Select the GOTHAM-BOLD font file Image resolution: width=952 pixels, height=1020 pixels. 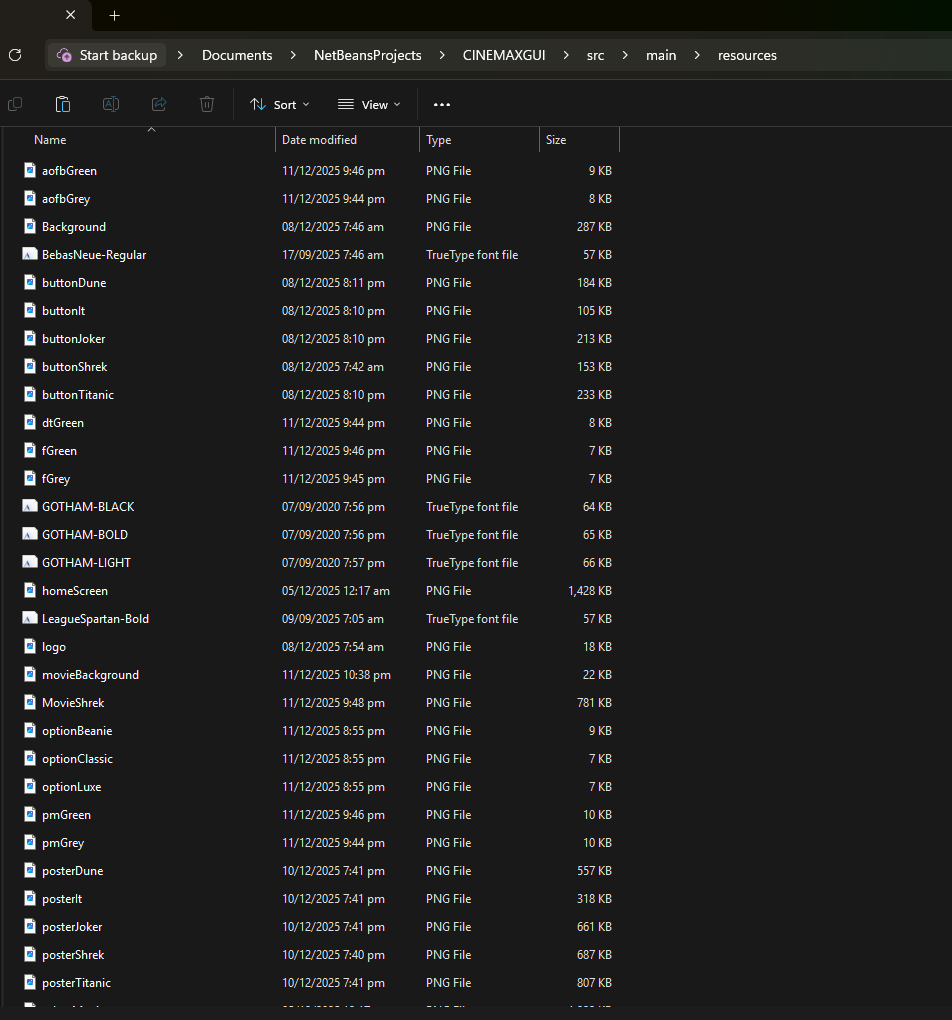click(x=85, y=535)
